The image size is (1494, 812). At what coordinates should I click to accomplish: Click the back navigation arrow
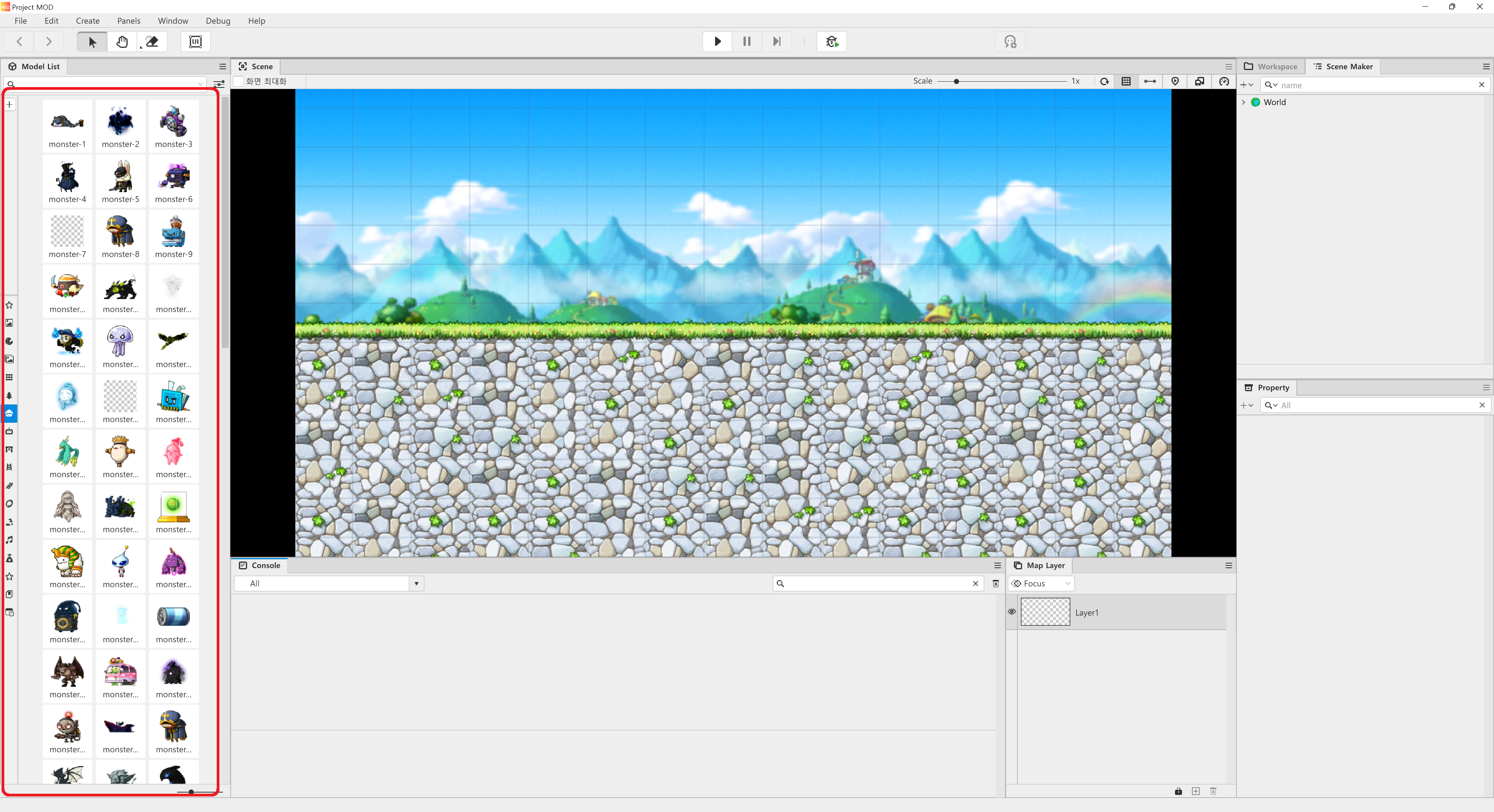click(20, 42)
